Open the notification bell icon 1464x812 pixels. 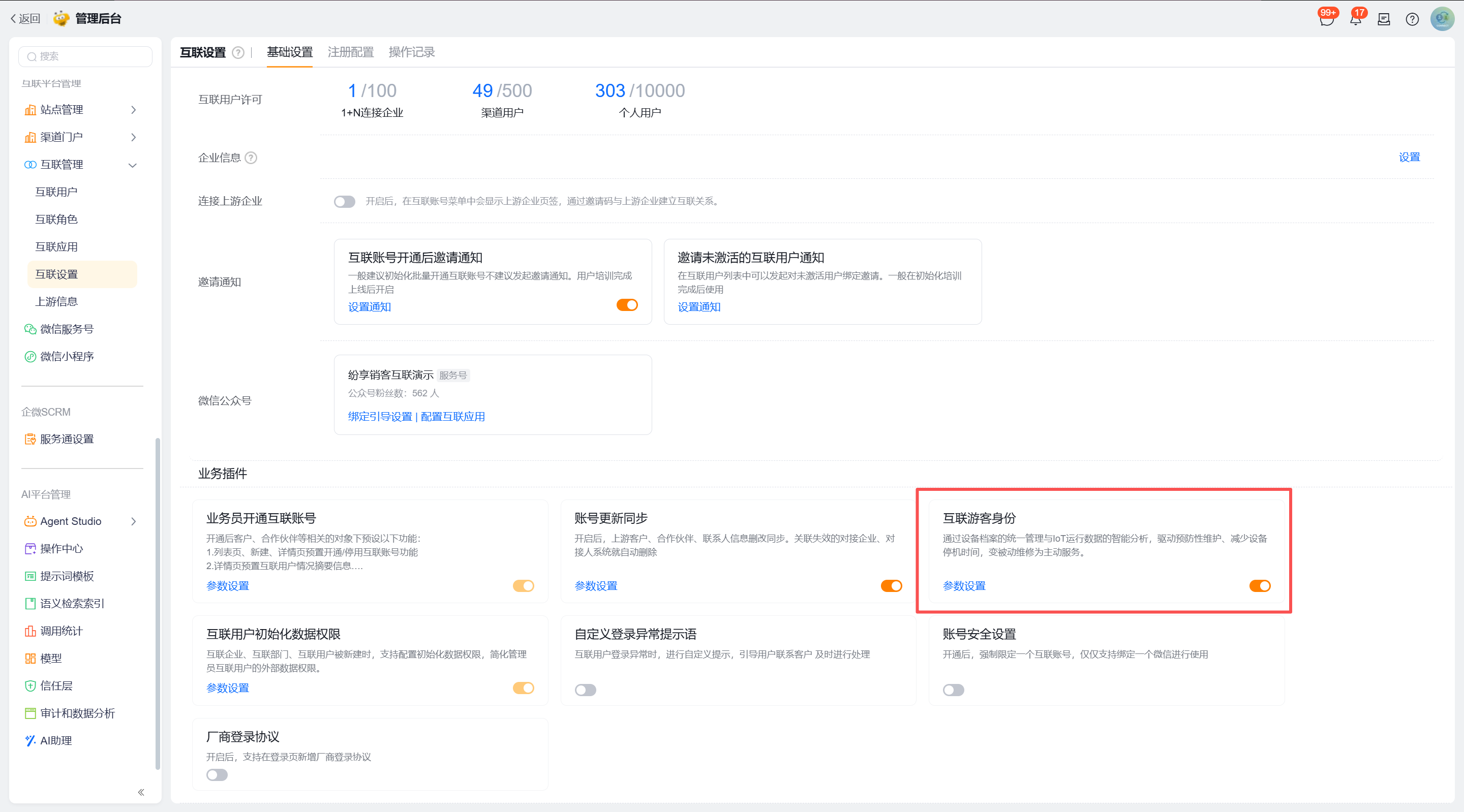(1355, 19)
